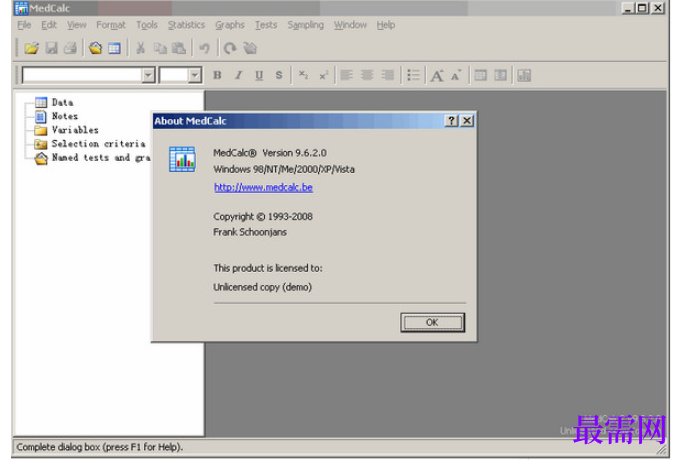
Task: Apply superscript formatting
Action: pos(323,76)
